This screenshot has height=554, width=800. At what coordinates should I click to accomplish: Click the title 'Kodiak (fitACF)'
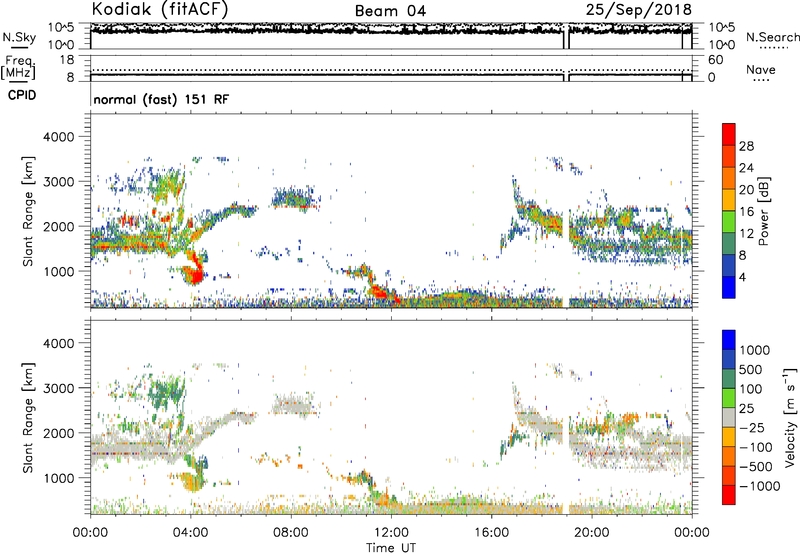click(159, 9)
